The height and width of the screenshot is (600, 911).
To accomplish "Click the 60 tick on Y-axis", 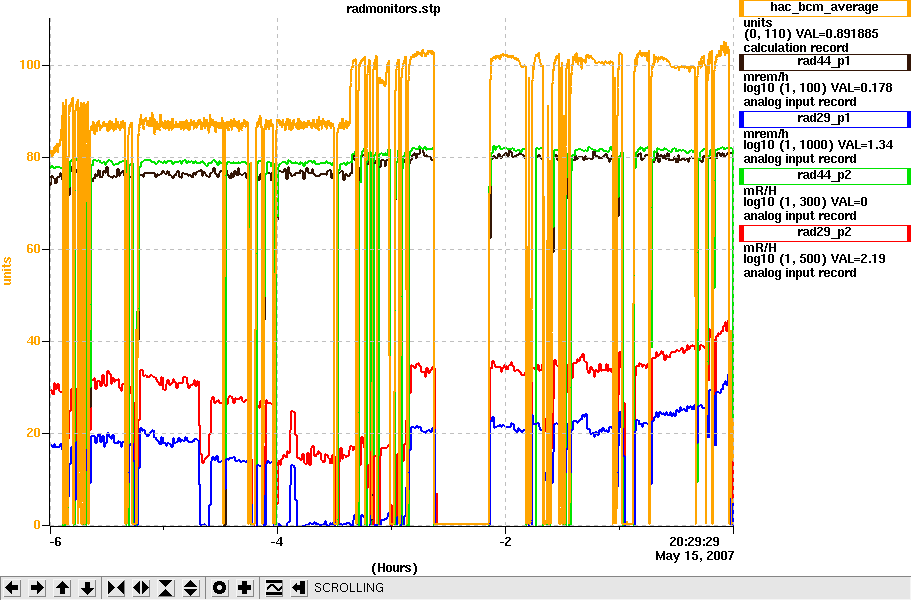I will click(33, 249).
